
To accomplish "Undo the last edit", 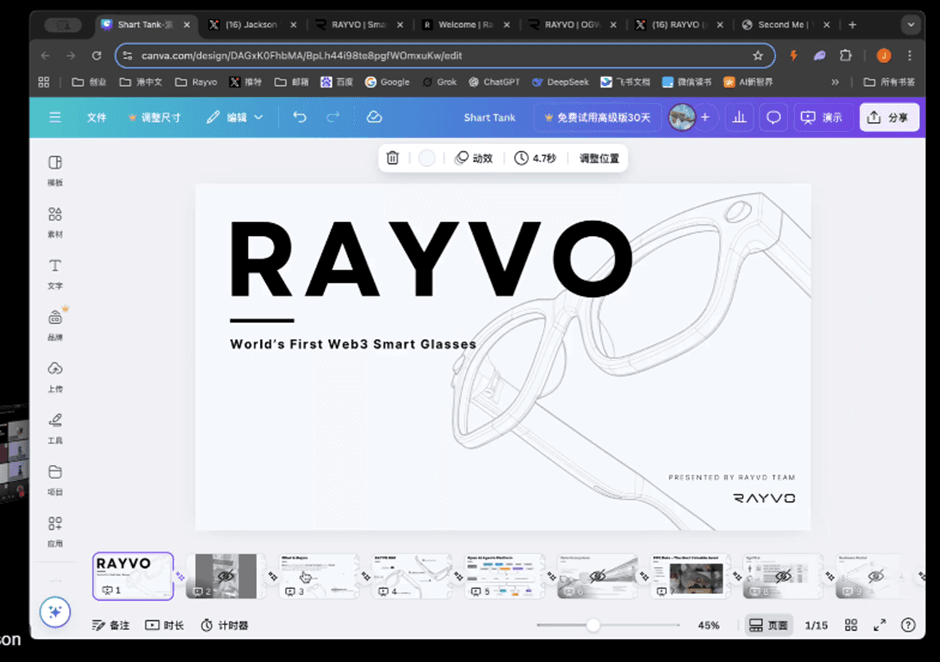I will click(x=300, y=117).
